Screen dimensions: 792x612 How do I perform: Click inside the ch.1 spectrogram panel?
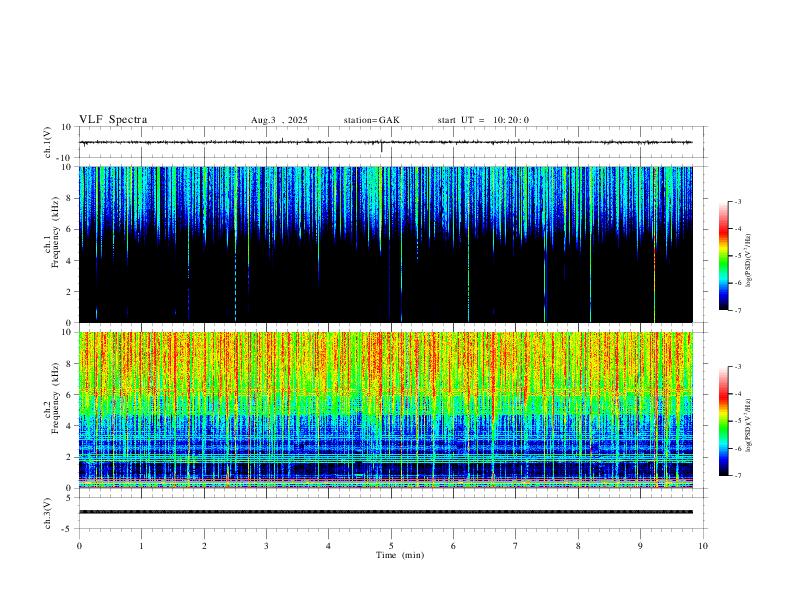(x=386, y=244)
